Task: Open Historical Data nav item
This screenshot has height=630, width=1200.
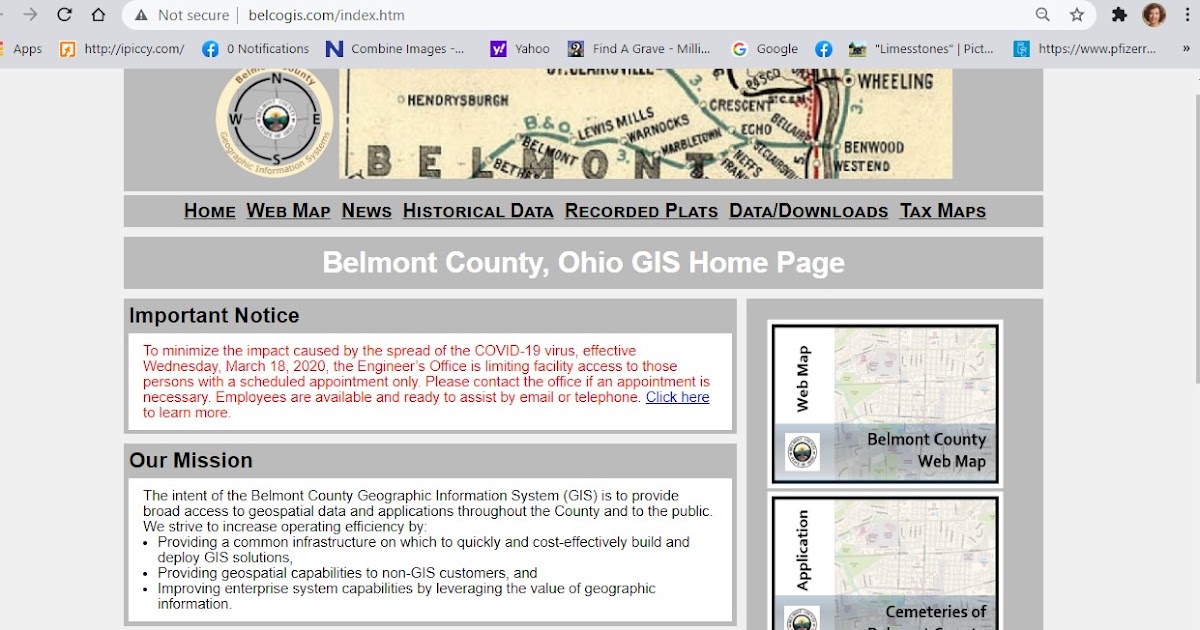Action: point(478,211)
